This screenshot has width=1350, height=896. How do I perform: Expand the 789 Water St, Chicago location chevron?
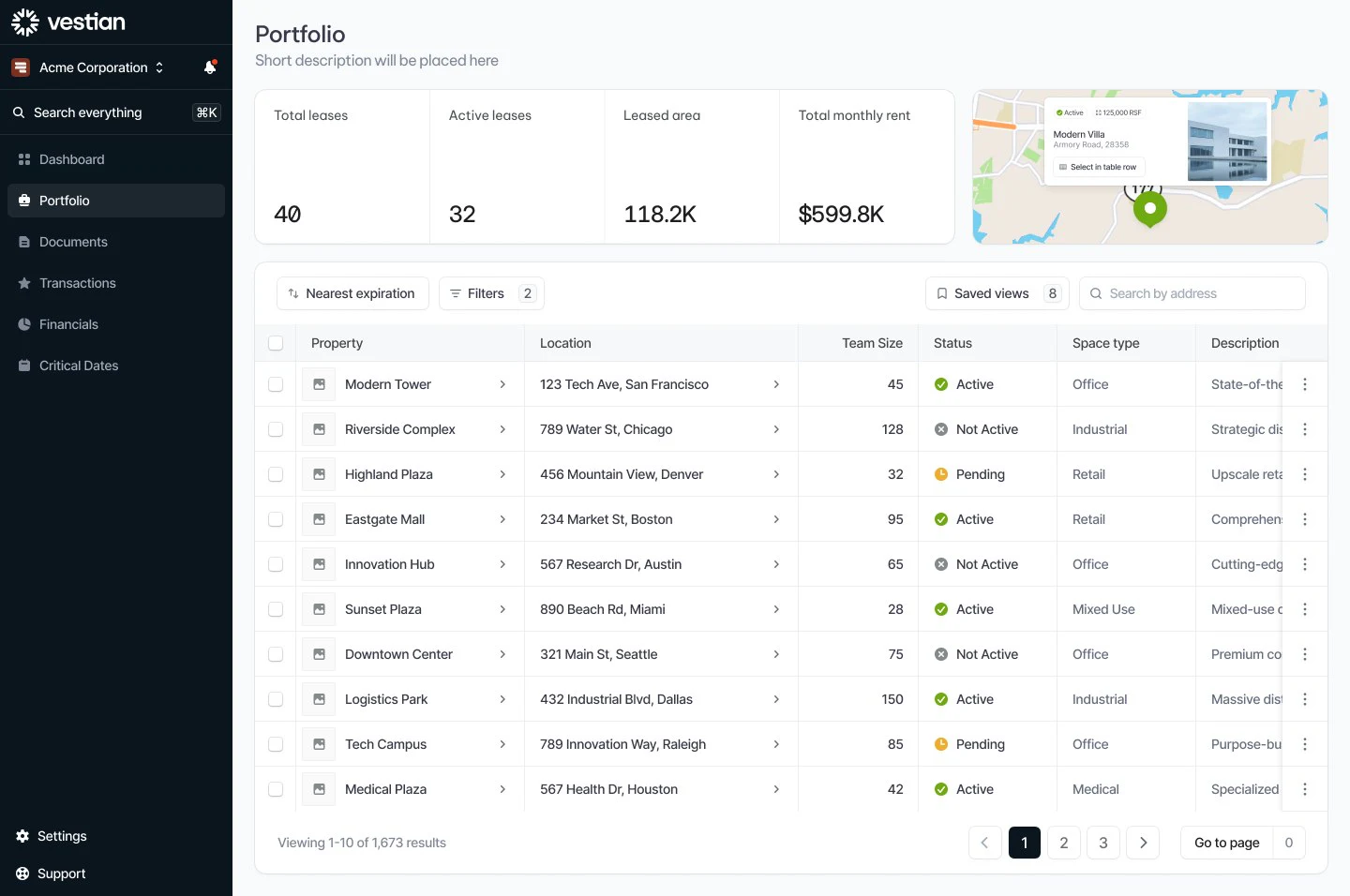pos(776,429)
